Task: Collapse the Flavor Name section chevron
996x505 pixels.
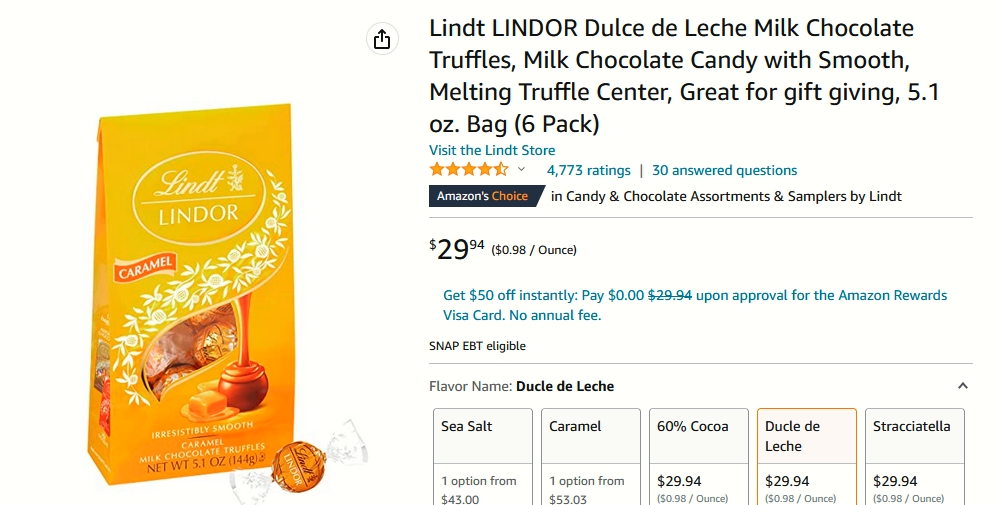Action: coord(962,386)
